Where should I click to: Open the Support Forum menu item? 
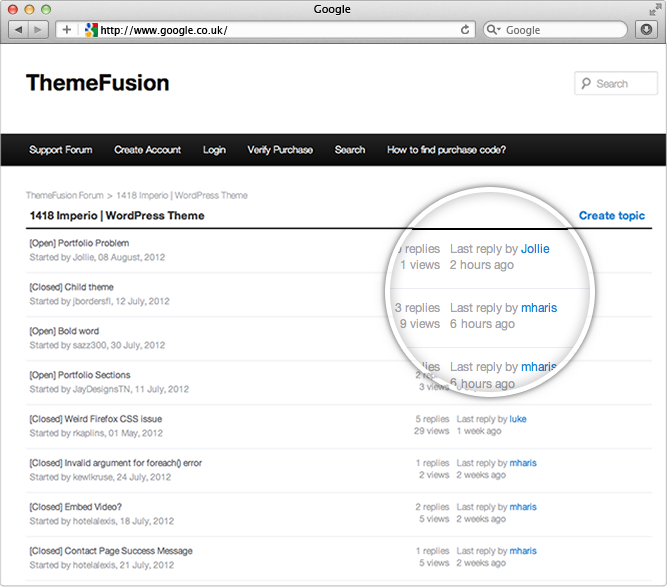[x=60, y=150]
